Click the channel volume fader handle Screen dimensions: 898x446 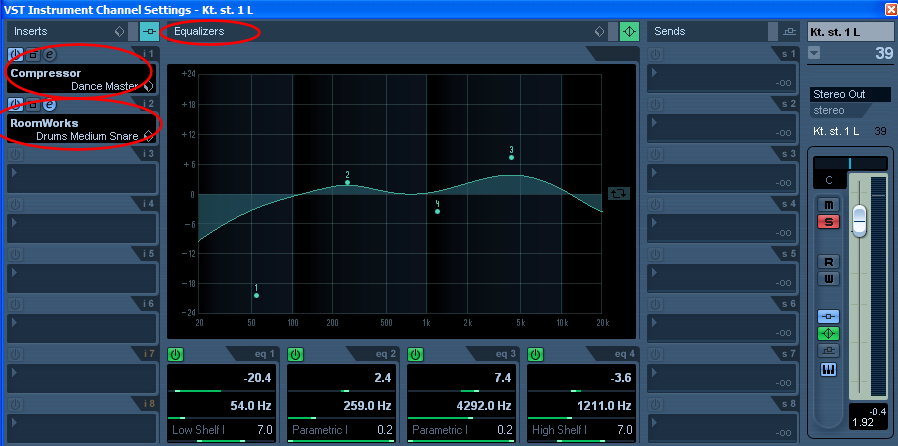click(860, 220)
